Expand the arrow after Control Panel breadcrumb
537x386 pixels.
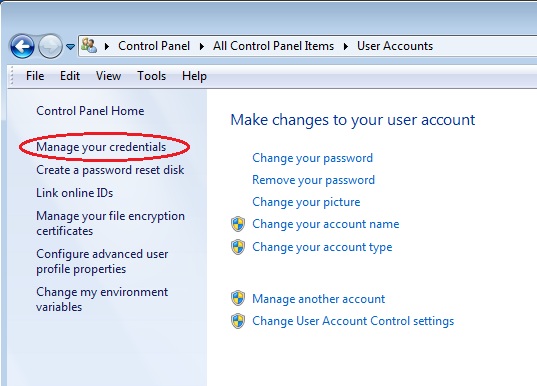click(202, 46)
